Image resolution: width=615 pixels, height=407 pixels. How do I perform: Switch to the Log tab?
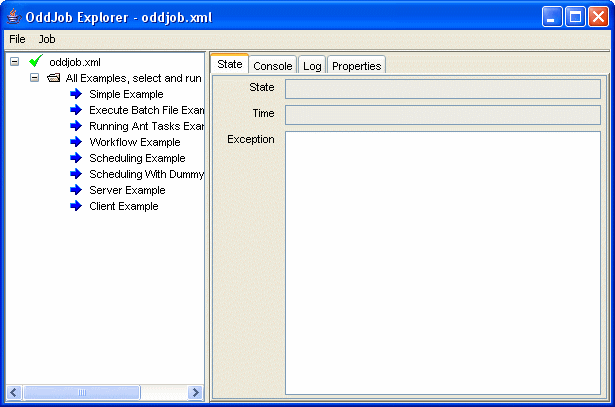[x=312, y=66]
